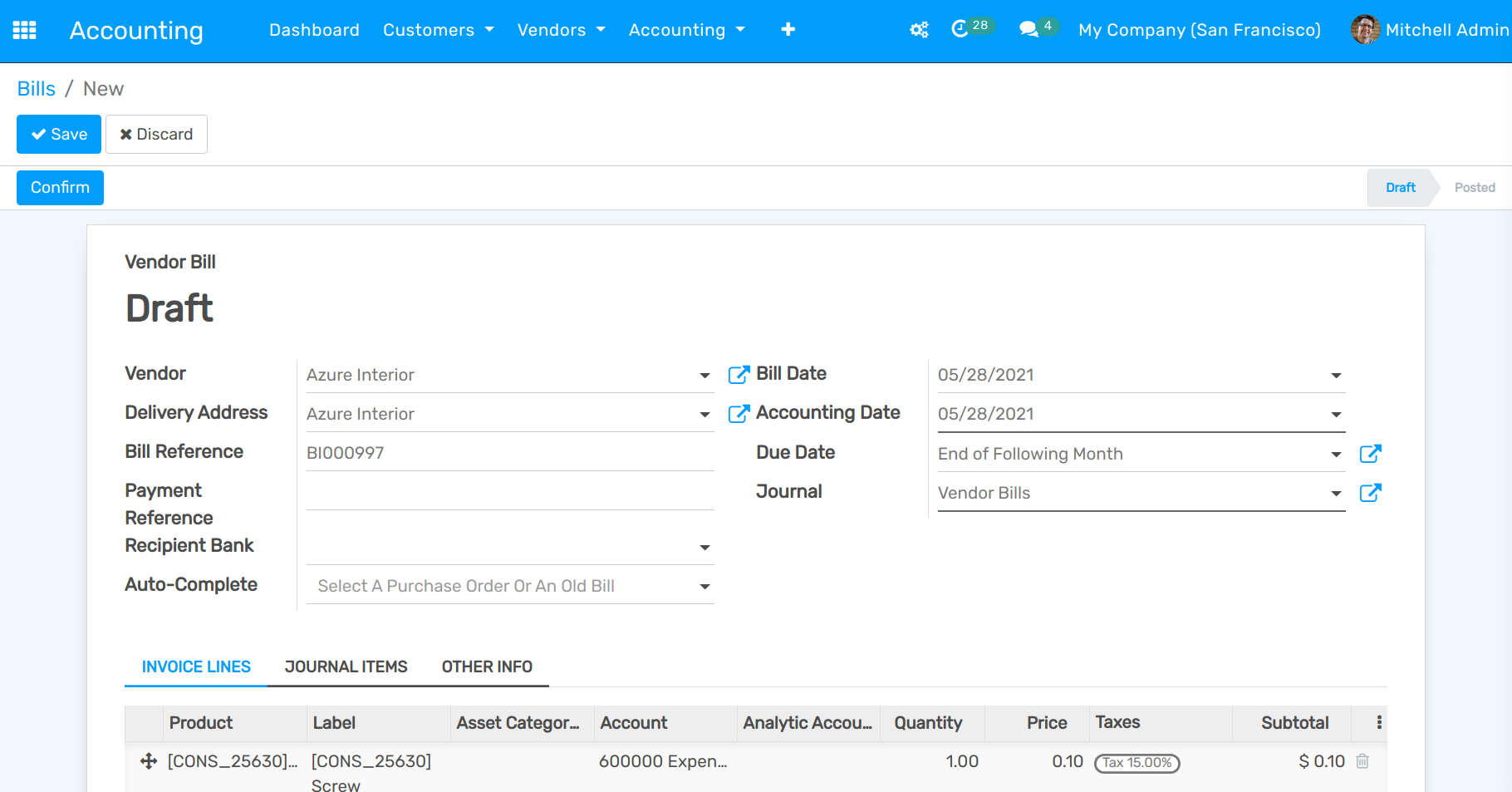Click the debug tools gear icon
Screen dimensions: 1512x792
click(x=919, y=31)
